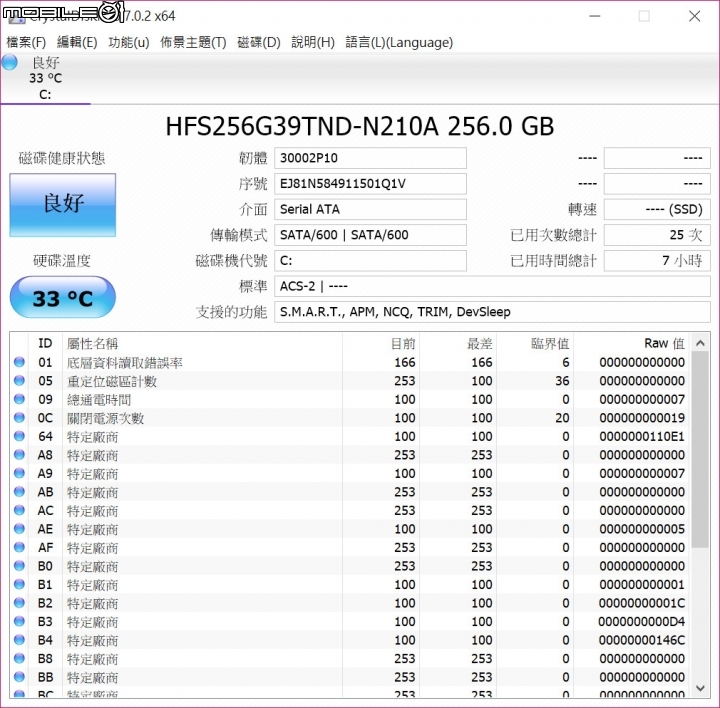The image size is (720, 708).
Task: Click the blue status dot of row AB
Action: [19, 491]
